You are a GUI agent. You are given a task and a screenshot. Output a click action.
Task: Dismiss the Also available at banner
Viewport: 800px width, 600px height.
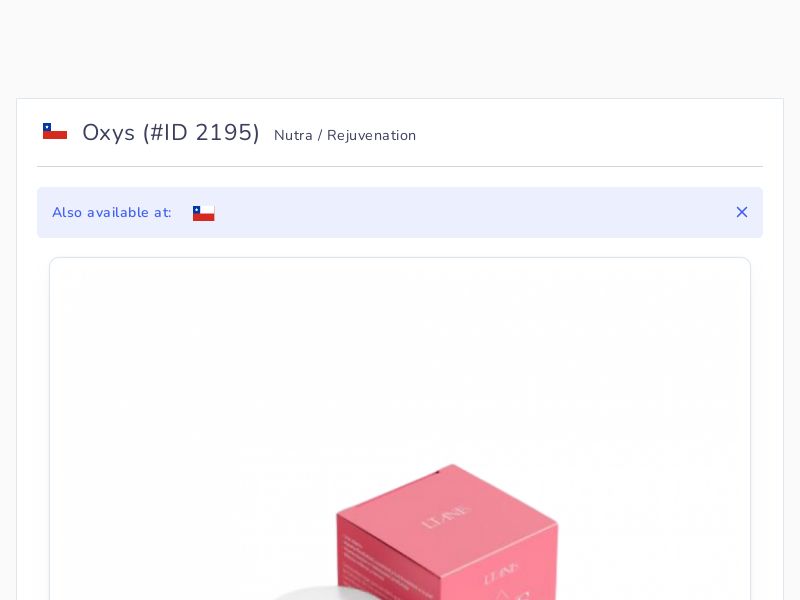tap(742, 212)
